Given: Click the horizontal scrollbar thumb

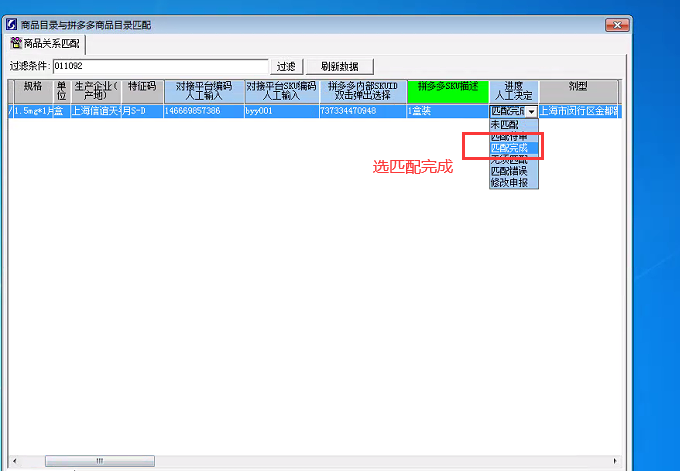Looking at the screenshot, I should (x=100, y=461).
